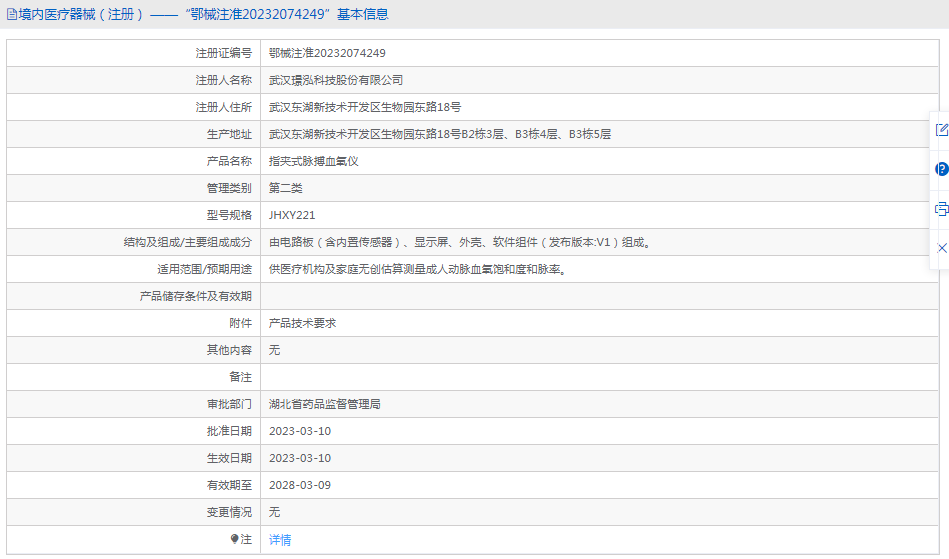Click the 结构及组成/主要组成成分 label
The height and width of the screenshot is (559, 949).
pos(188,243)
